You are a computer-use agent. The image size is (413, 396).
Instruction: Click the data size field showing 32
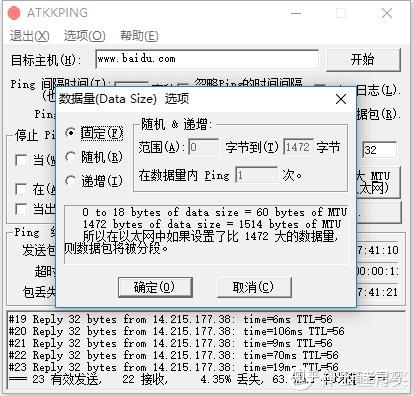[x=379, y=150]
